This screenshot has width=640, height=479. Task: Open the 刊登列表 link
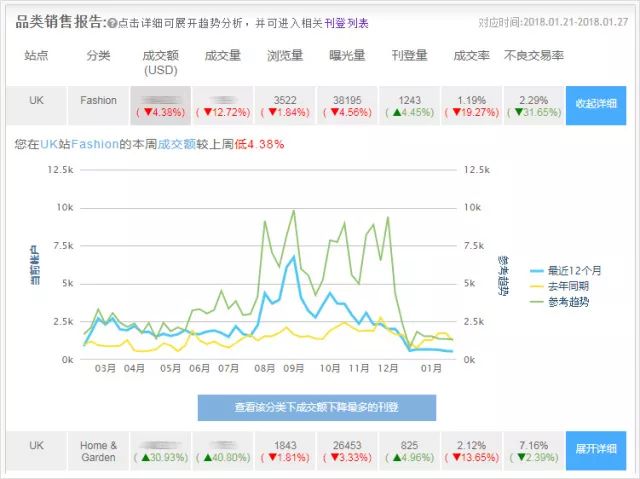coord(346,23)
